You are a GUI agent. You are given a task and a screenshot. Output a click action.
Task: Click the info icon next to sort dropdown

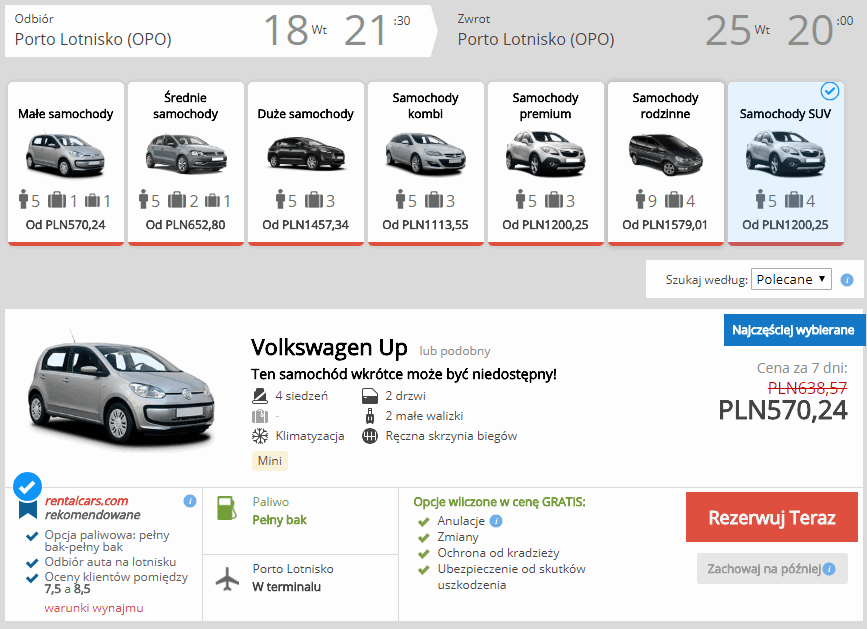point(847,280)
